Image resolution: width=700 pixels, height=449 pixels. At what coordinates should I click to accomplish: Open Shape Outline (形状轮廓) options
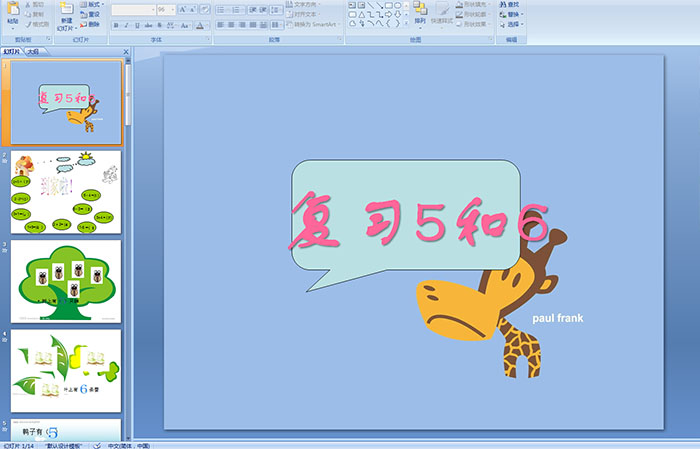[472, 14]
